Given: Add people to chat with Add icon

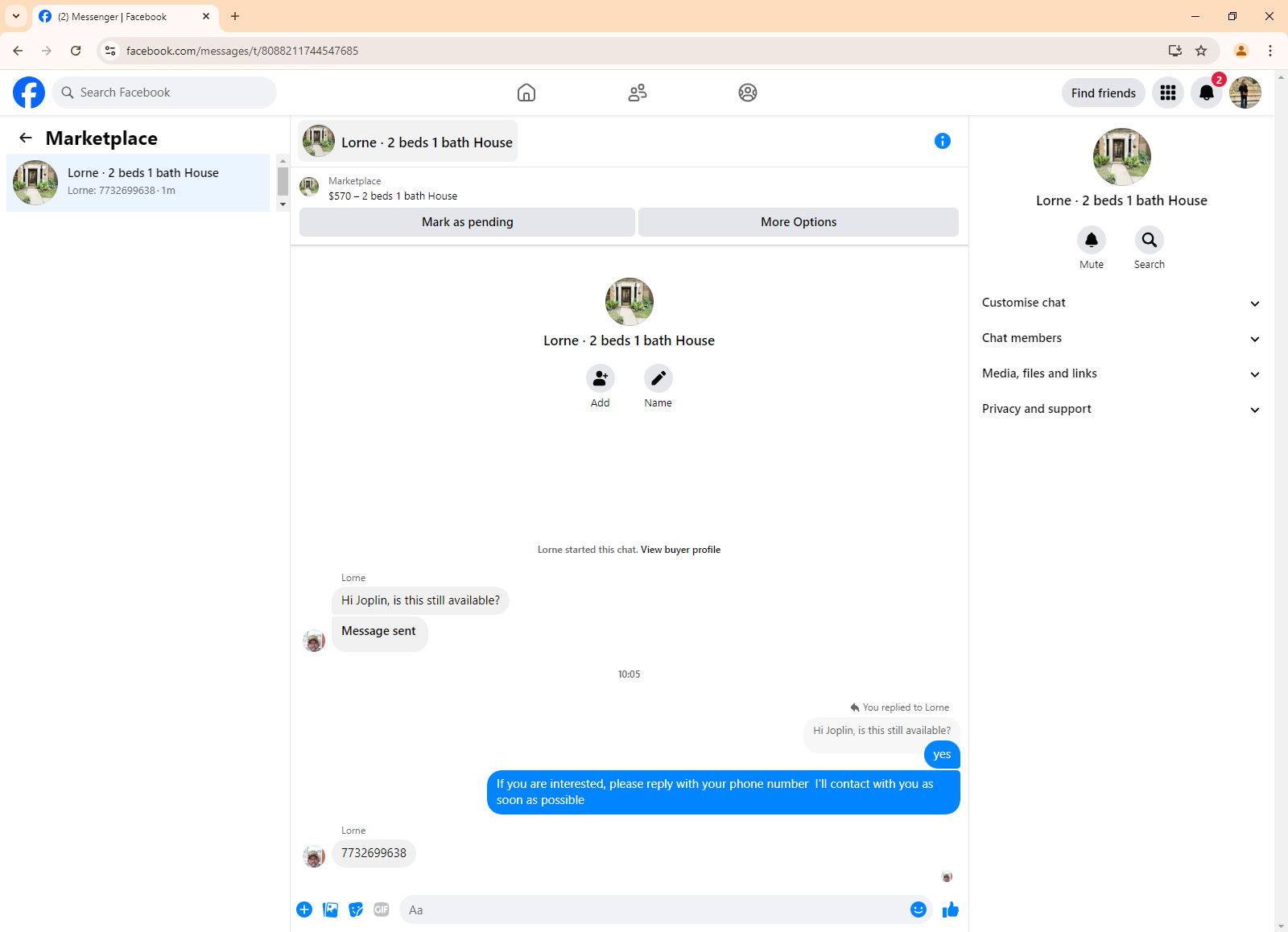Looking at the screenshot, I should pos(601,378).
